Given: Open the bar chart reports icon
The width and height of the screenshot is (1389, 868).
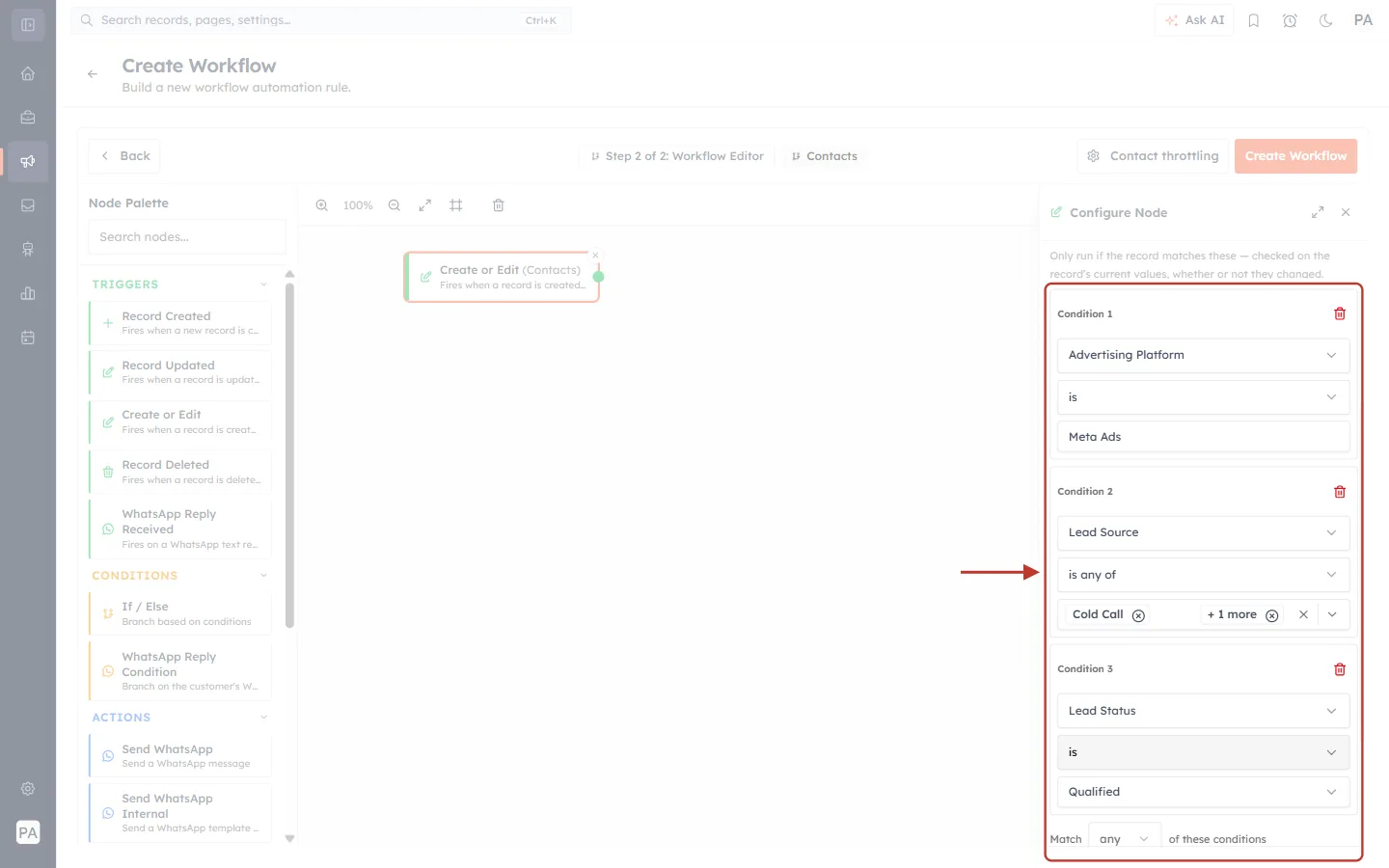Looking at the screenshot, I should point(28,293).
